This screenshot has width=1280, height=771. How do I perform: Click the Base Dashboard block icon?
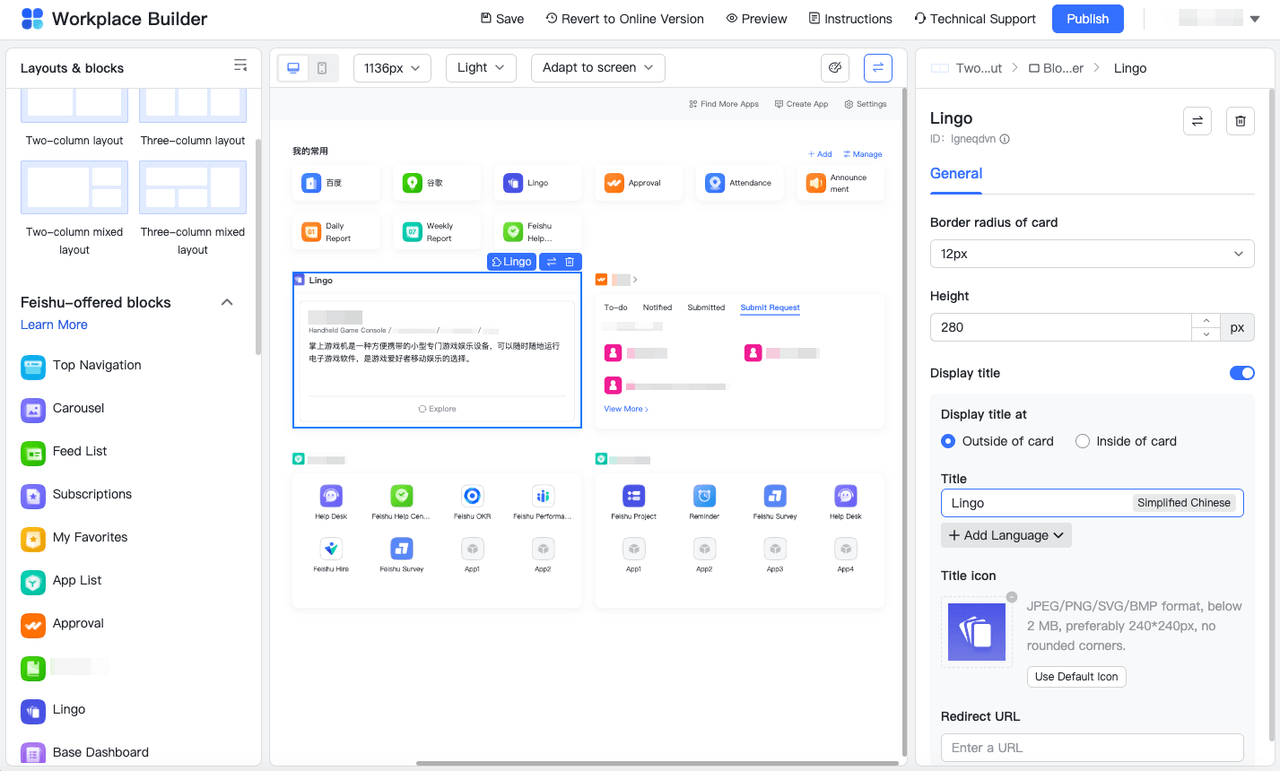33,753
